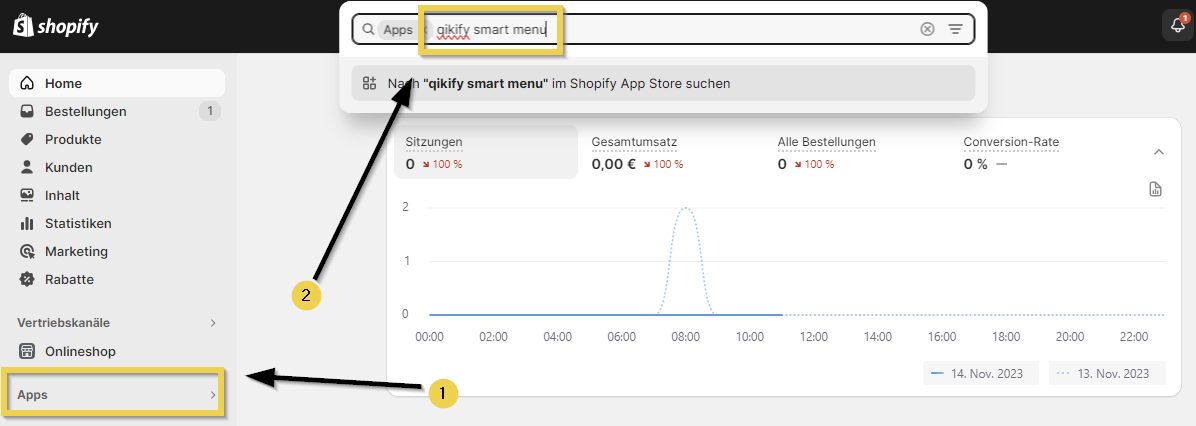The image size is (1196, 426).
Task: Click the Marketing target icon
Action: click(x=27, y=251)
